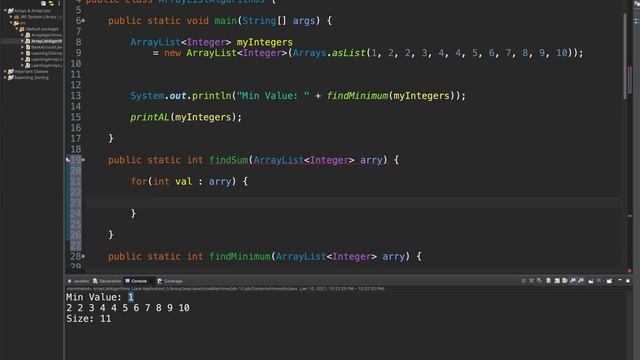Select the ArrayListAlgorithms Java file icon
Image resolution: width=640 pixels, height=360 pixels.
[x=27, y=41]
